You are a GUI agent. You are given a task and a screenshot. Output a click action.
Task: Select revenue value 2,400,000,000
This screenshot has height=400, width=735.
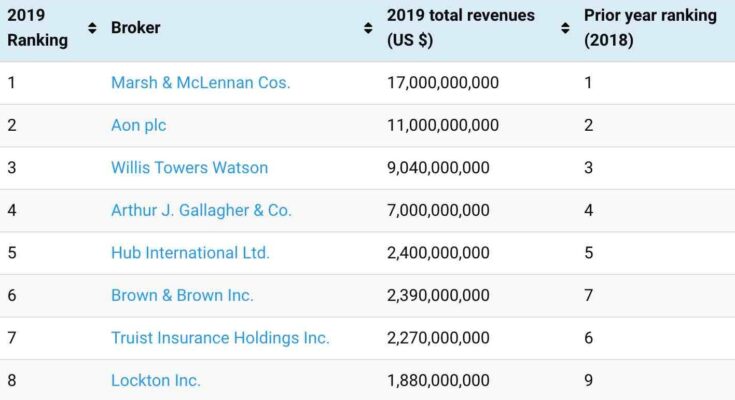(x=438, y=253)
